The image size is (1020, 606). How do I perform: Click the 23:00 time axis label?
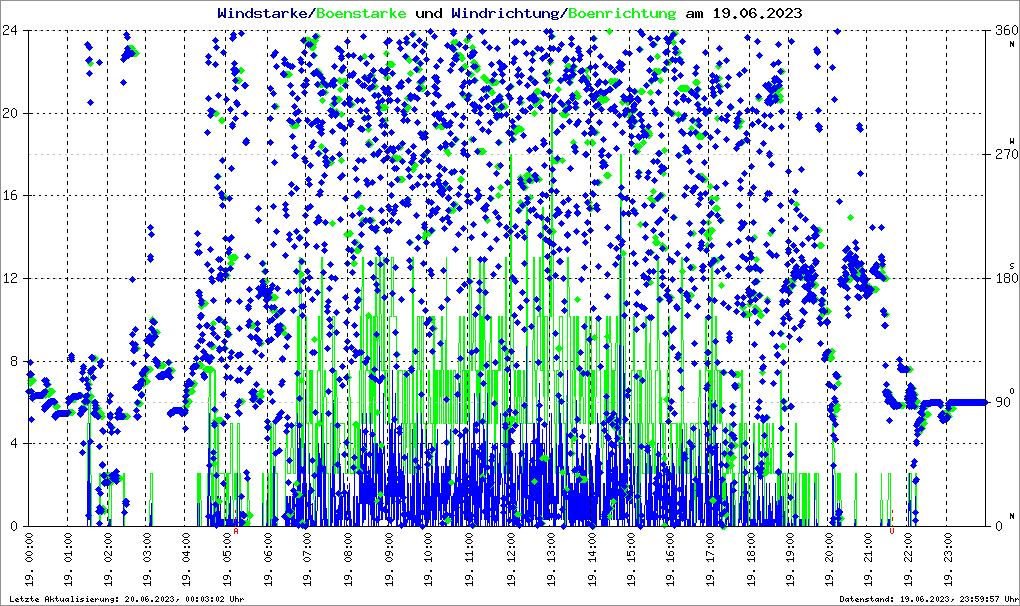coord(949,559)
